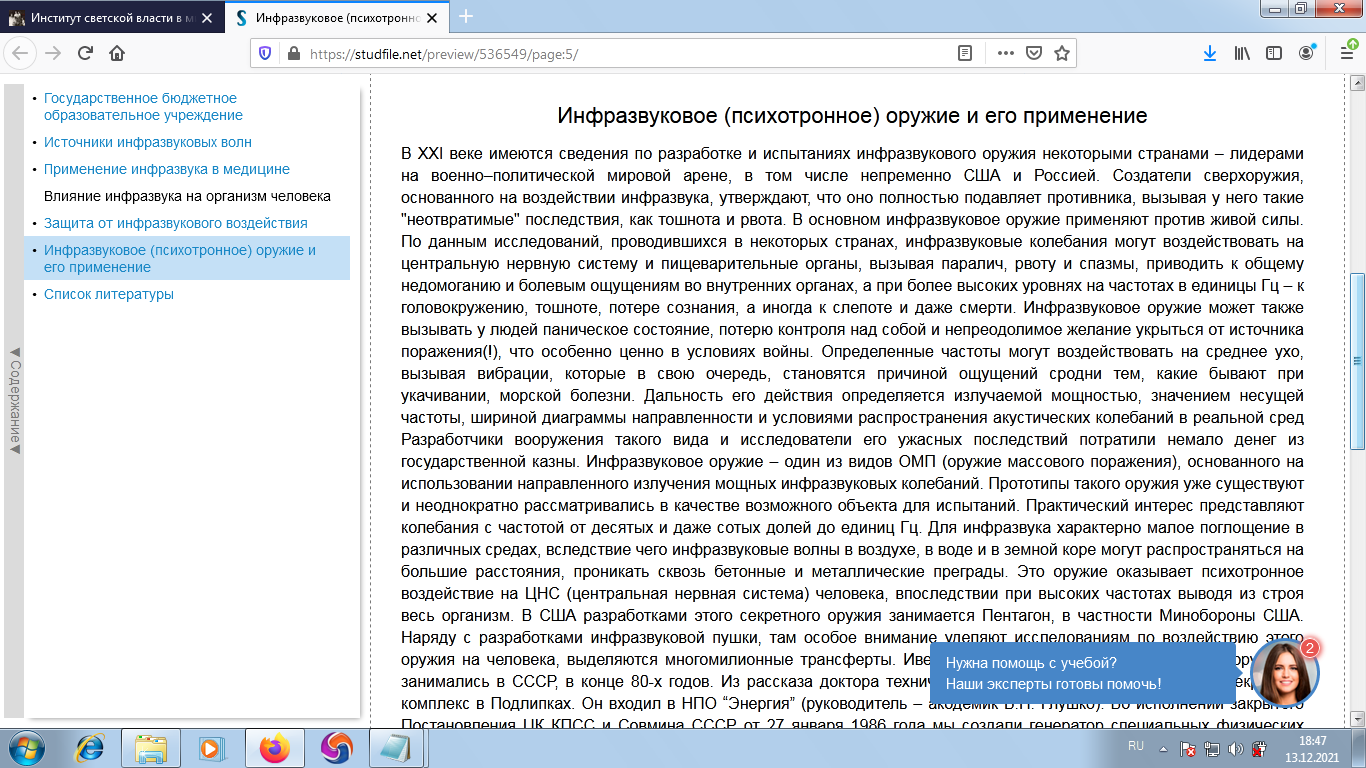Toggle the Firefox sidebars button
This screenshot has height=768, width=1366.
[x=1274, y=54]
